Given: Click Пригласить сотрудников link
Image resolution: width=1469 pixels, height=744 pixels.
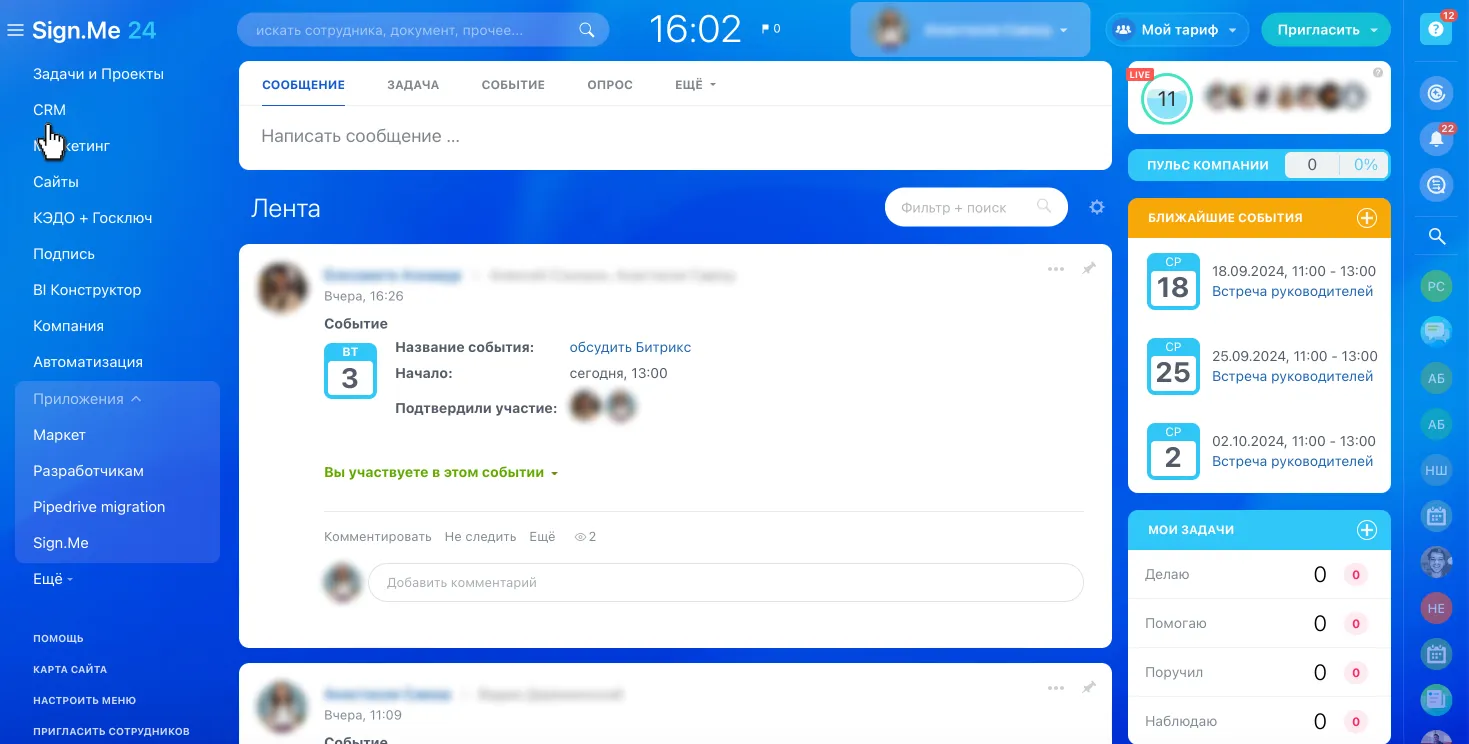Looking at the screenshot, I should 111,732.
